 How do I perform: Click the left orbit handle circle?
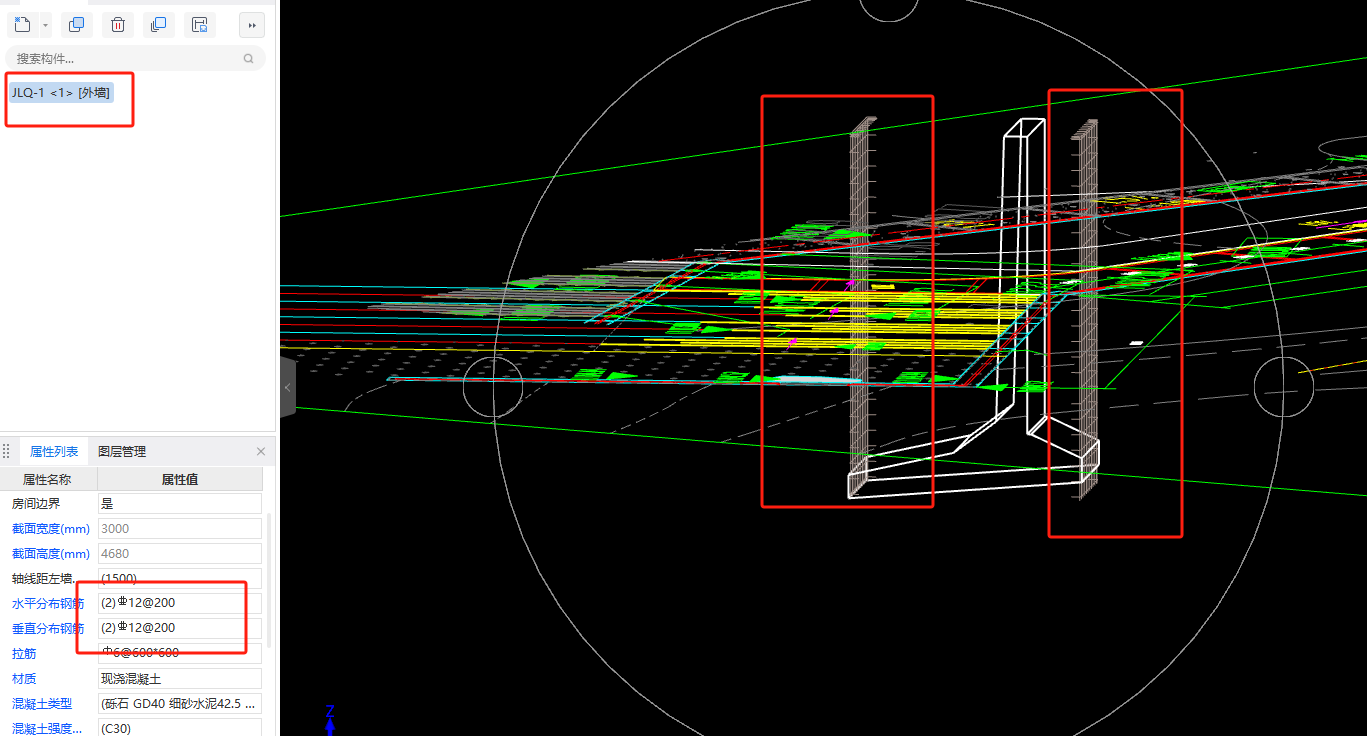pos(493,388)
